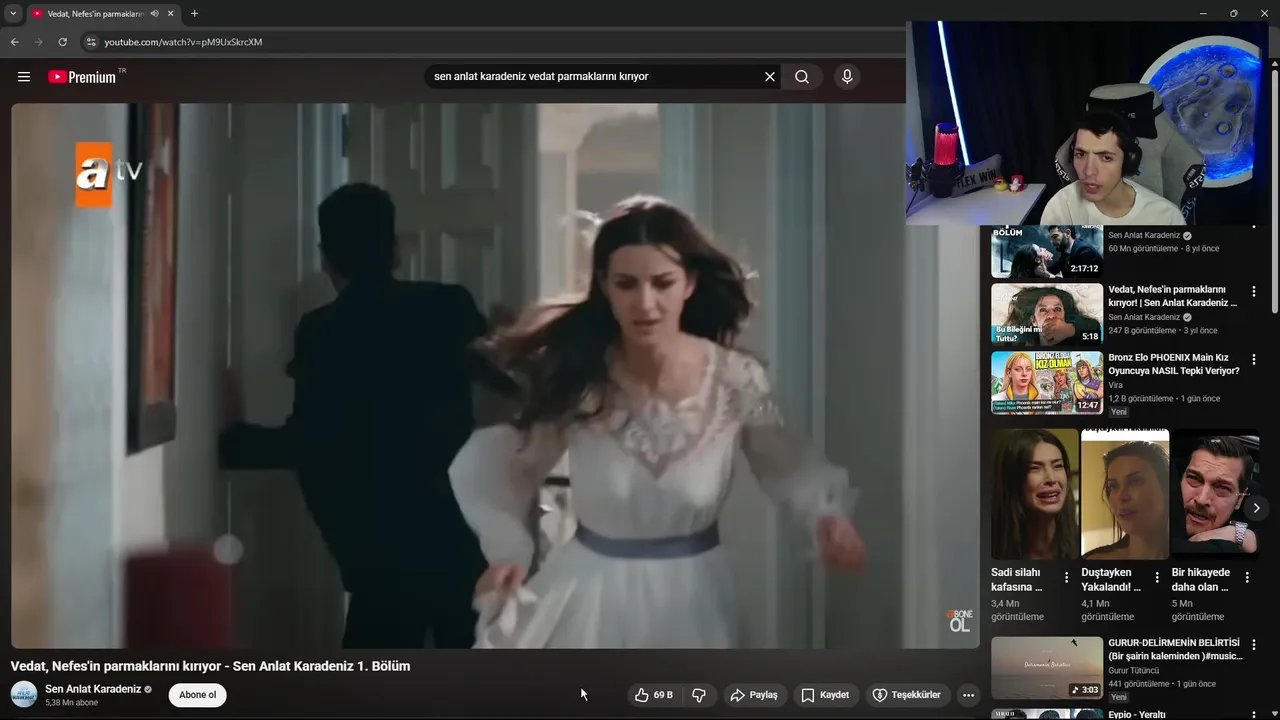Open options for Sadi silahı short
The width and height of the screenshot is (1280, 720).
(x=1066, y=577)
